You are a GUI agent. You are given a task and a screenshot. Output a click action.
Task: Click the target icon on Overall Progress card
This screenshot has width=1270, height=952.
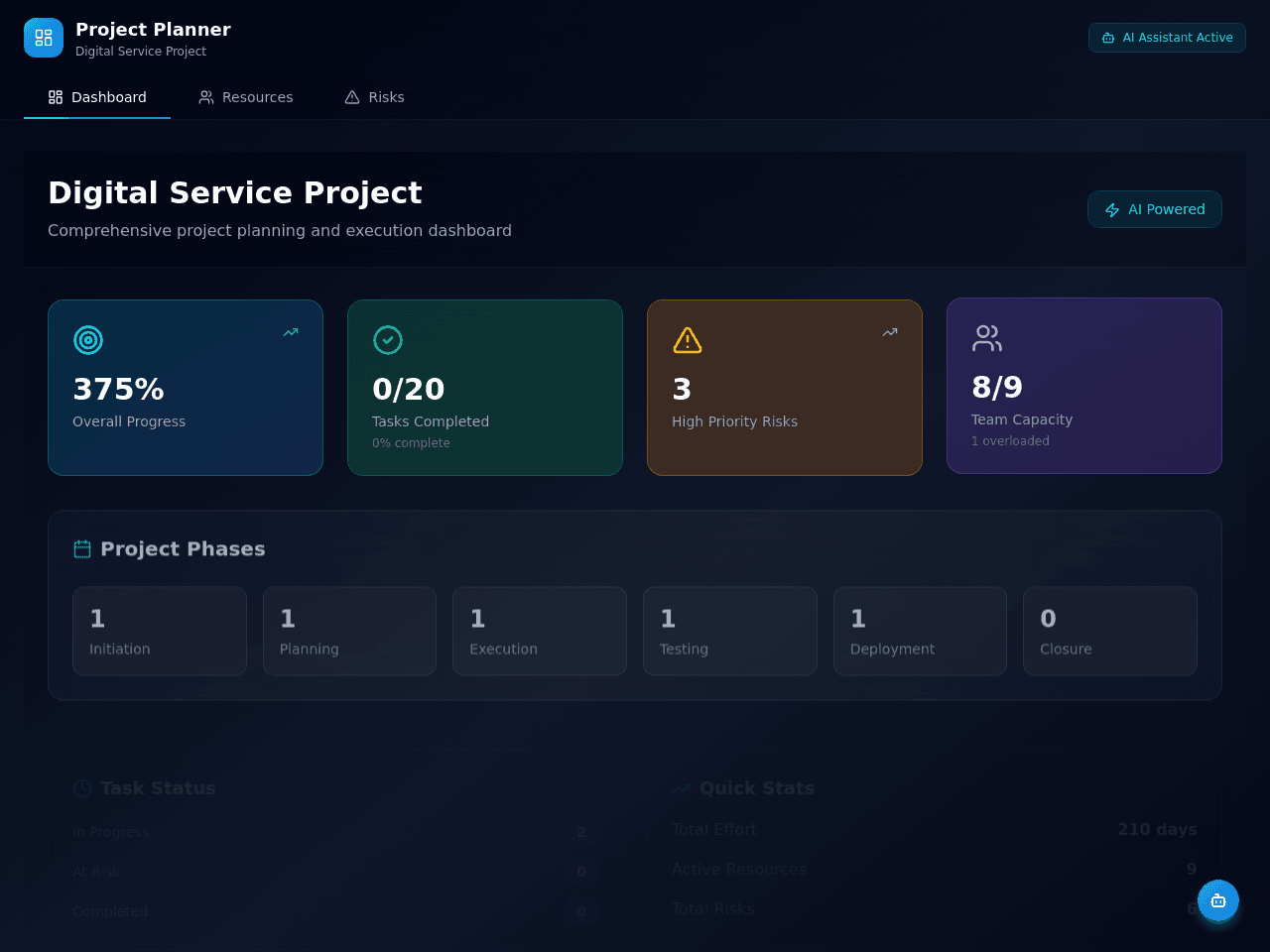point(88,340)
